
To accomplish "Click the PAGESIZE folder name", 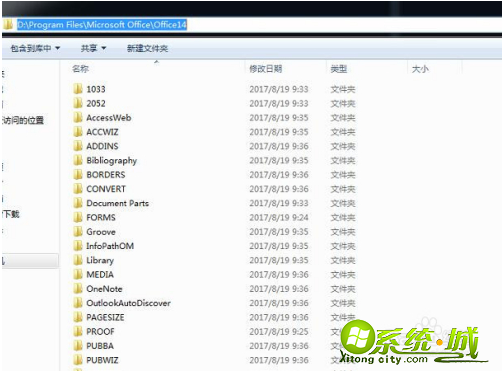I will [x=105, y=317].
